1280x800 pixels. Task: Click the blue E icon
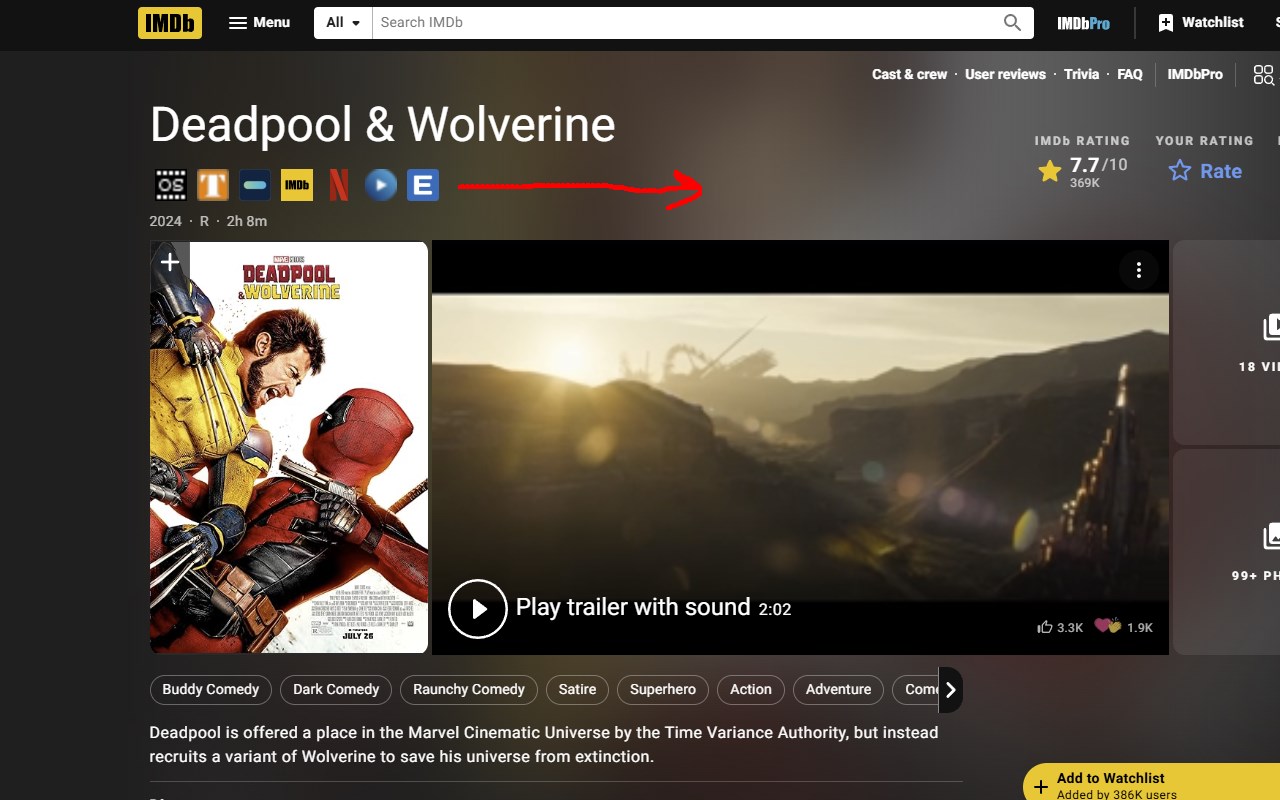click(x=423, y=185)
